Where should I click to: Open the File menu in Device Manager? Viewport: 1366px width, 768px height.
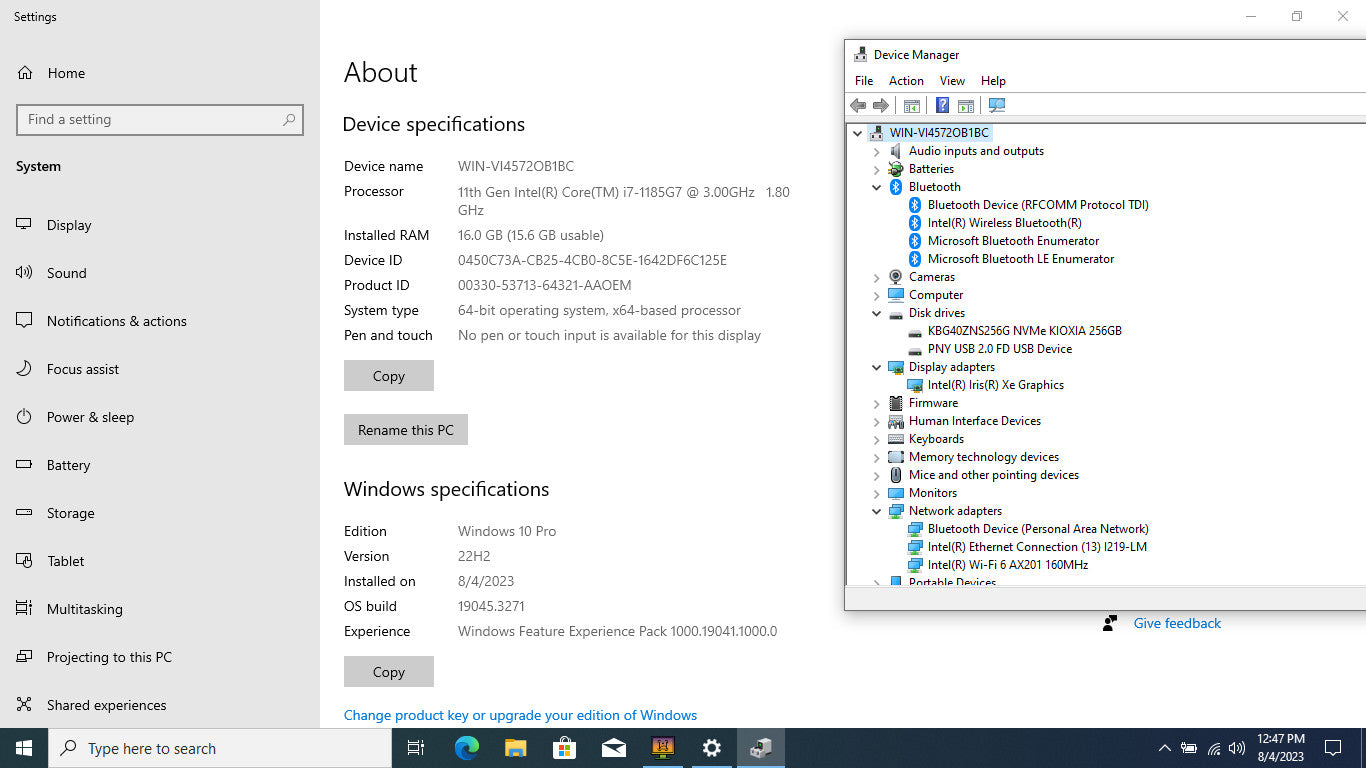click(x=864, y=81)
